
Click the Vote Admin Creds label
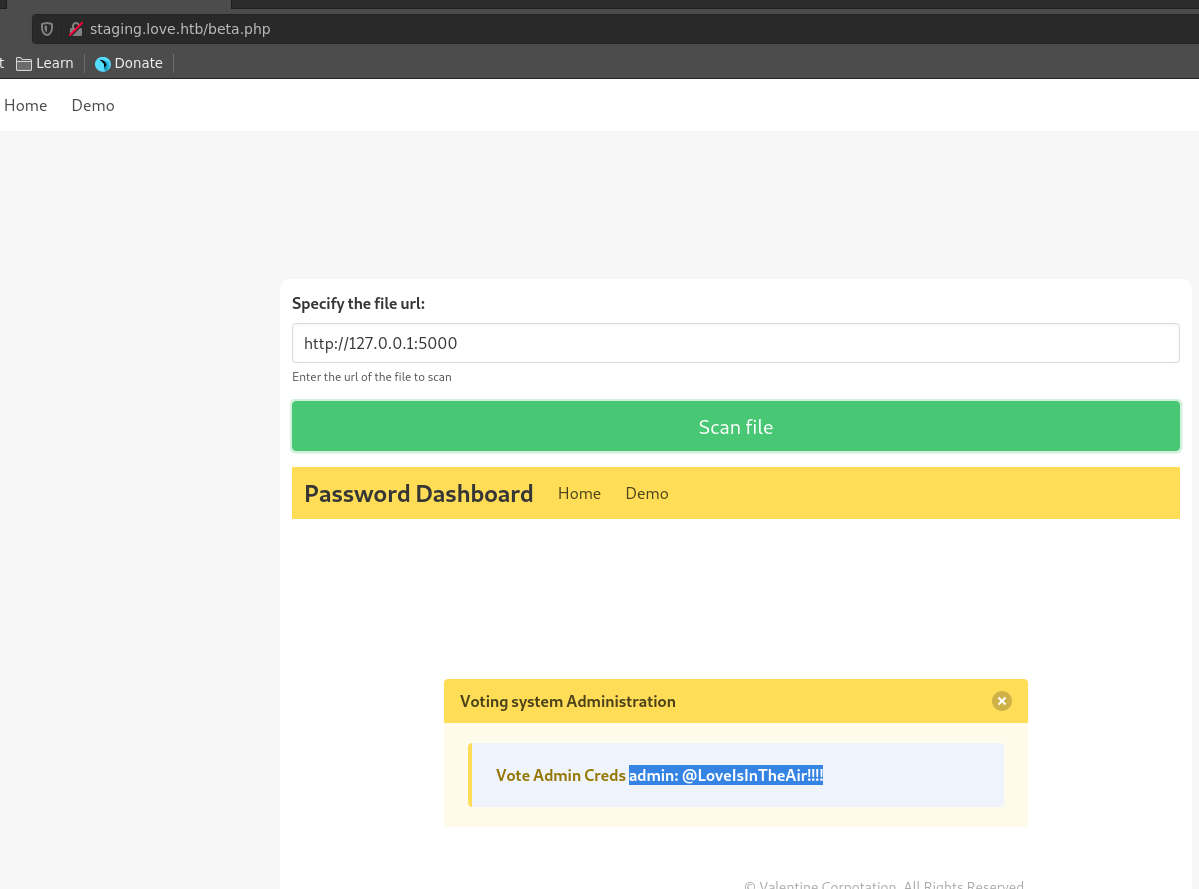pos(560,775)
